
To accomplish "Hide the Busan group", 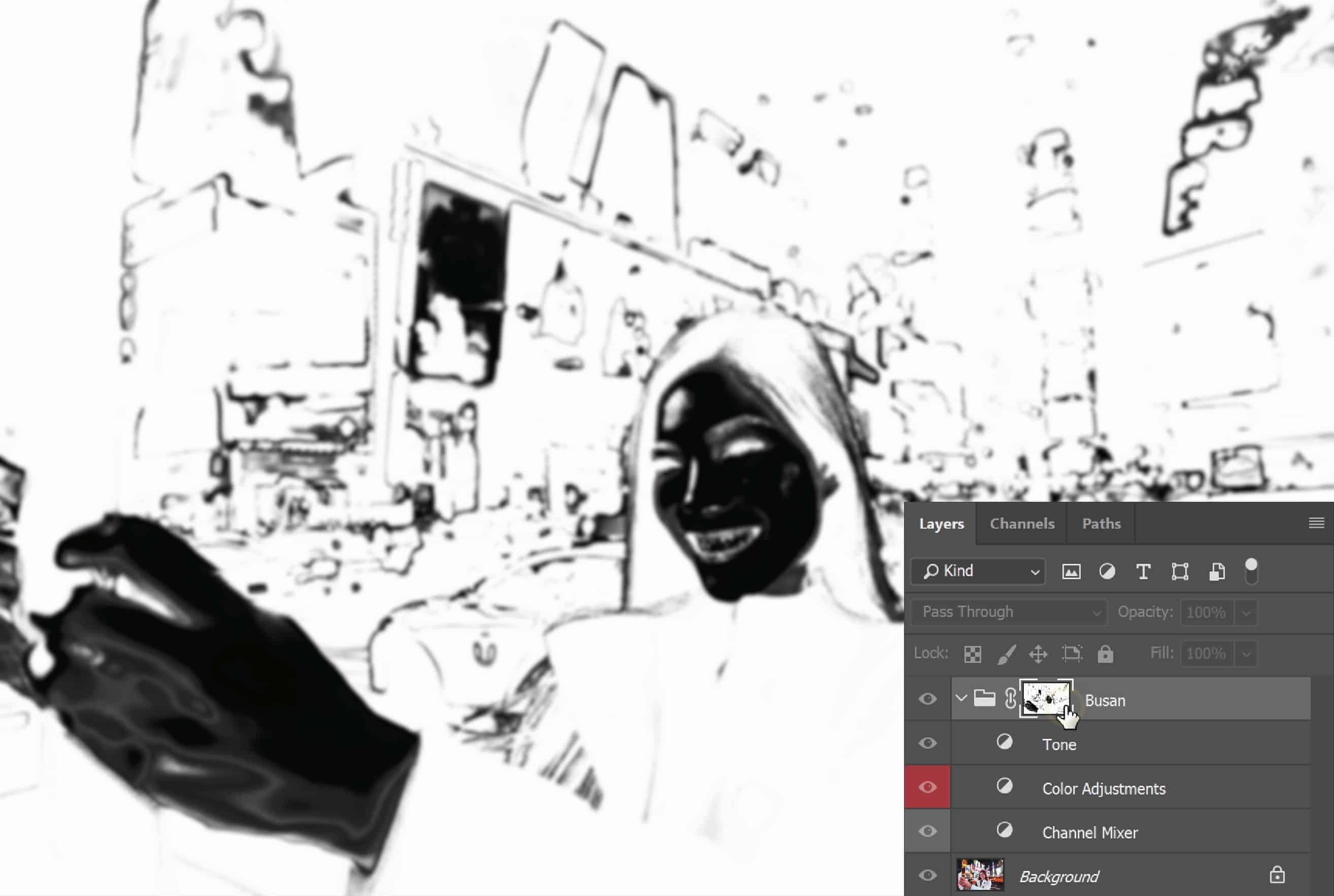I will [927, 699].
